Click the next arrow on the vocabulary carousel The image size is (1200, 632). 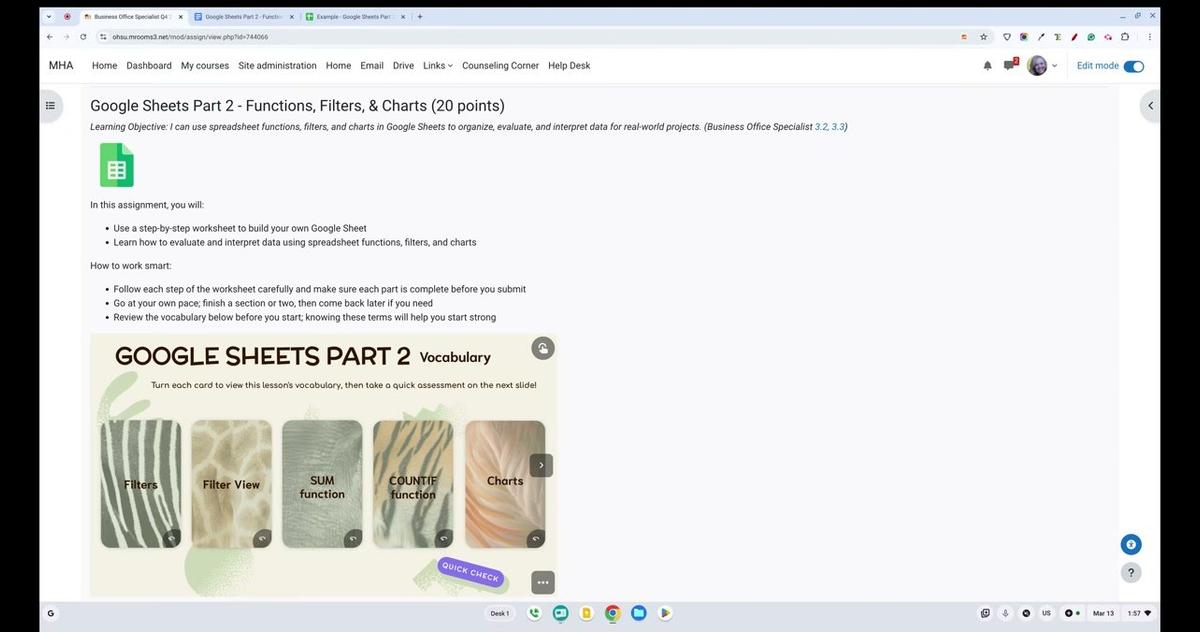(541, 464)
